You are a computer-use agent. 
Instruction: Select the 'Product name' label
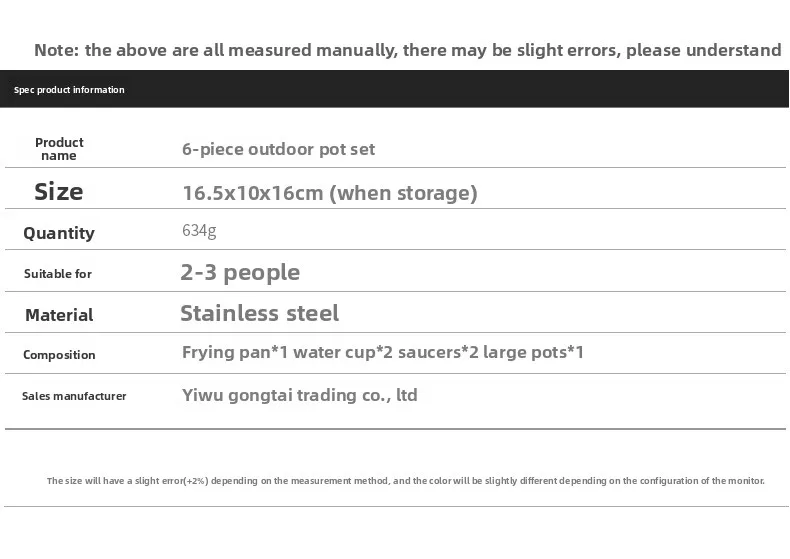point(59,149)
